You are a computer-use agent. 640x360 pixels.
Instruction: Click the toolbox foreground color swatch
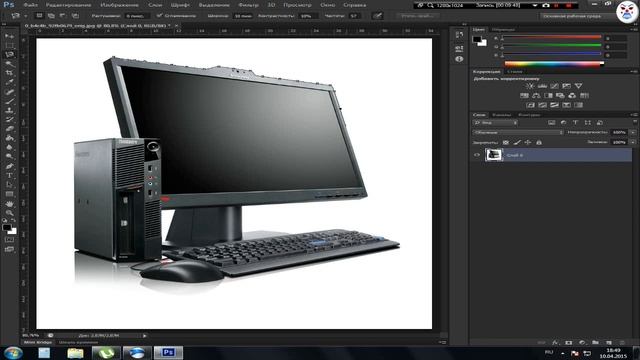[7, 228]
